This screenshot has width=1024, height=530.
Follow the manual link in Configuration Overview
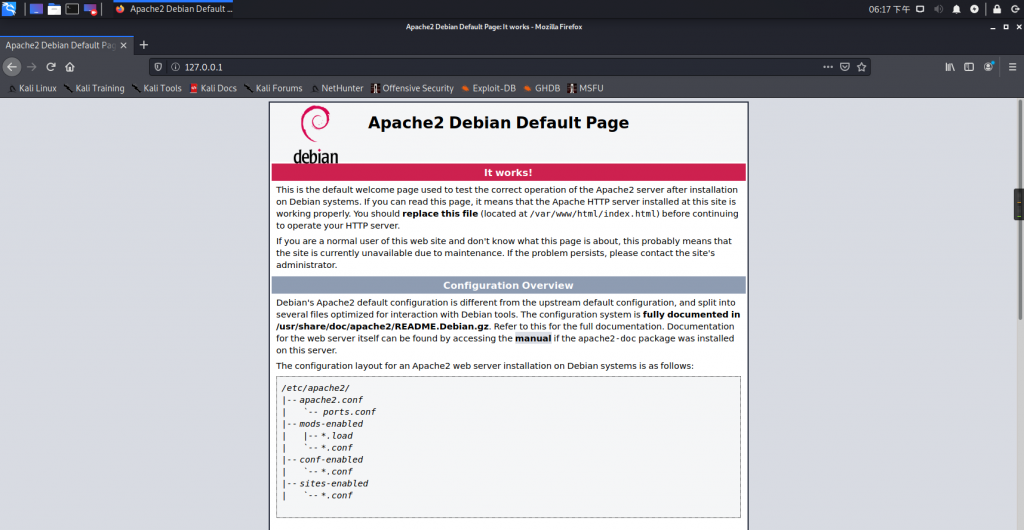point(533,338)
